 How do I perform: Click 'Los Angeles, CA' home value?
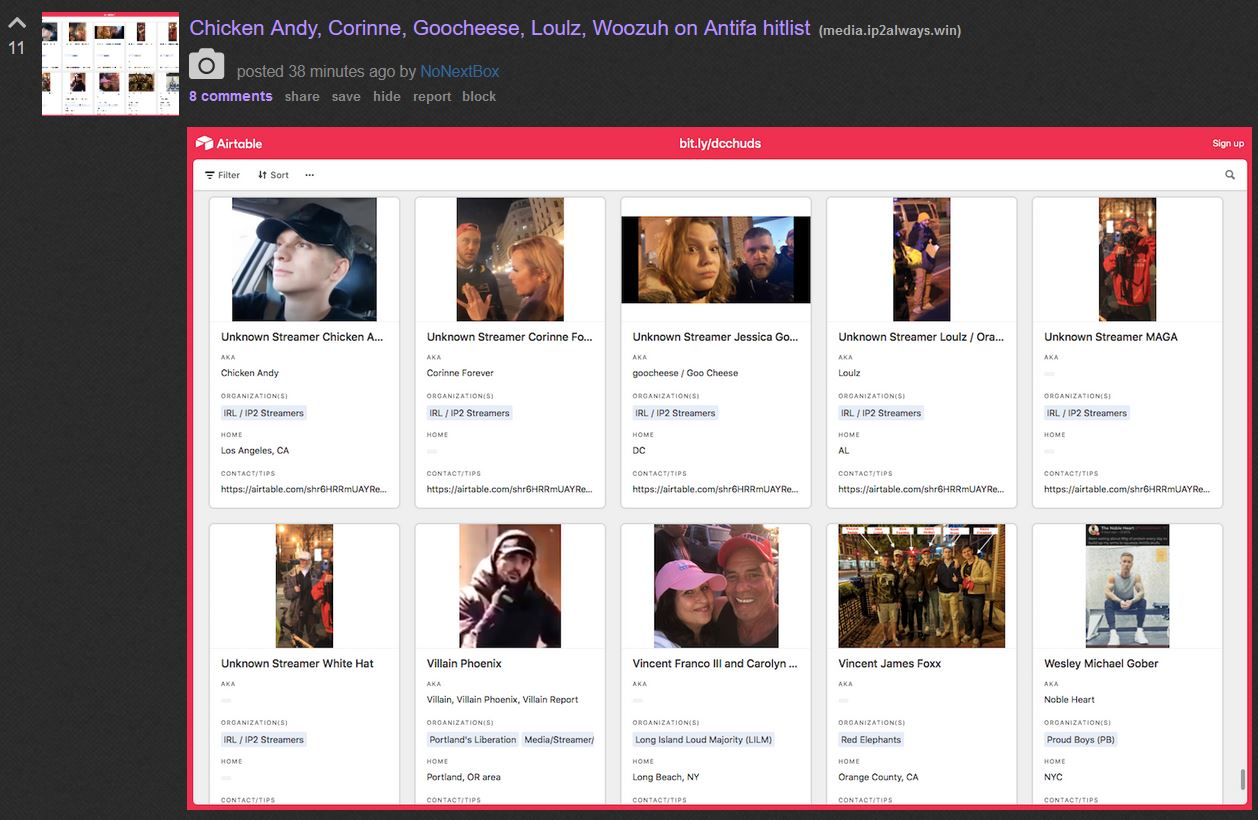[255, 451]
